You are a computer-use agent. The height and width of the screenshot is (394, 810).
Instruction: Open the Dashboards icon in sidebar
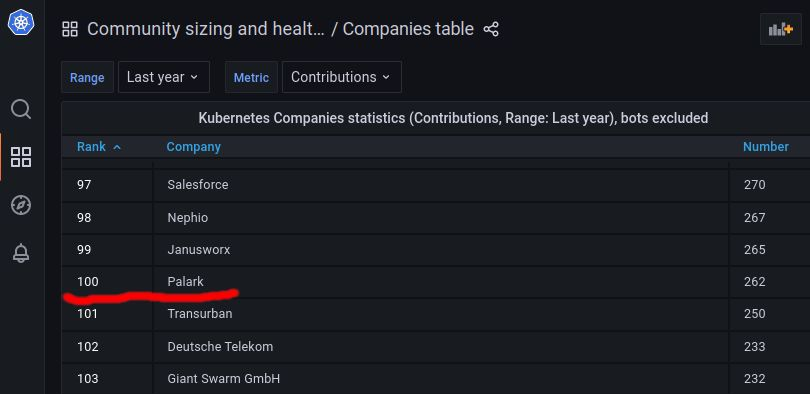[x=21, y=157]
